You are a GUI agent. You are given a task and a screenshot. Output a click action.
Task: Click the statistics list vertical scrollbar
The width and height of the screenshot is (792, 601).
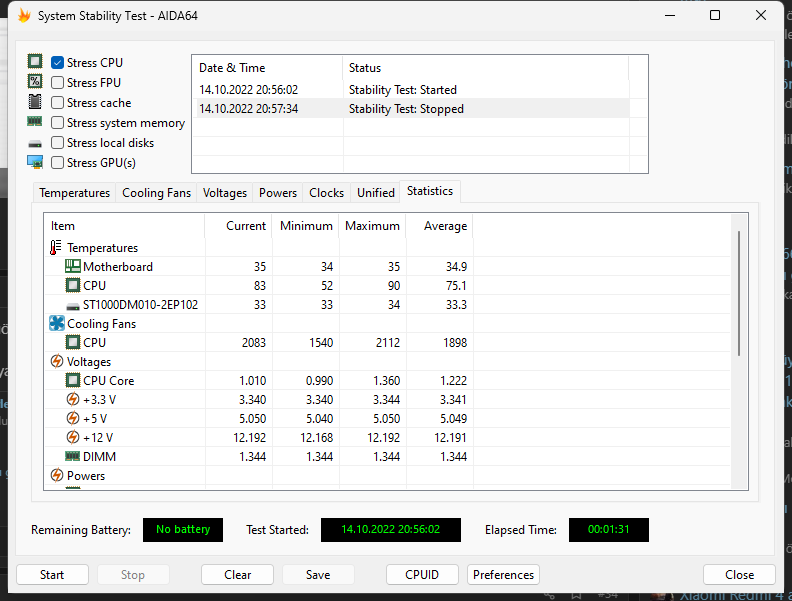pyautogui.click(x=739, y=293)
